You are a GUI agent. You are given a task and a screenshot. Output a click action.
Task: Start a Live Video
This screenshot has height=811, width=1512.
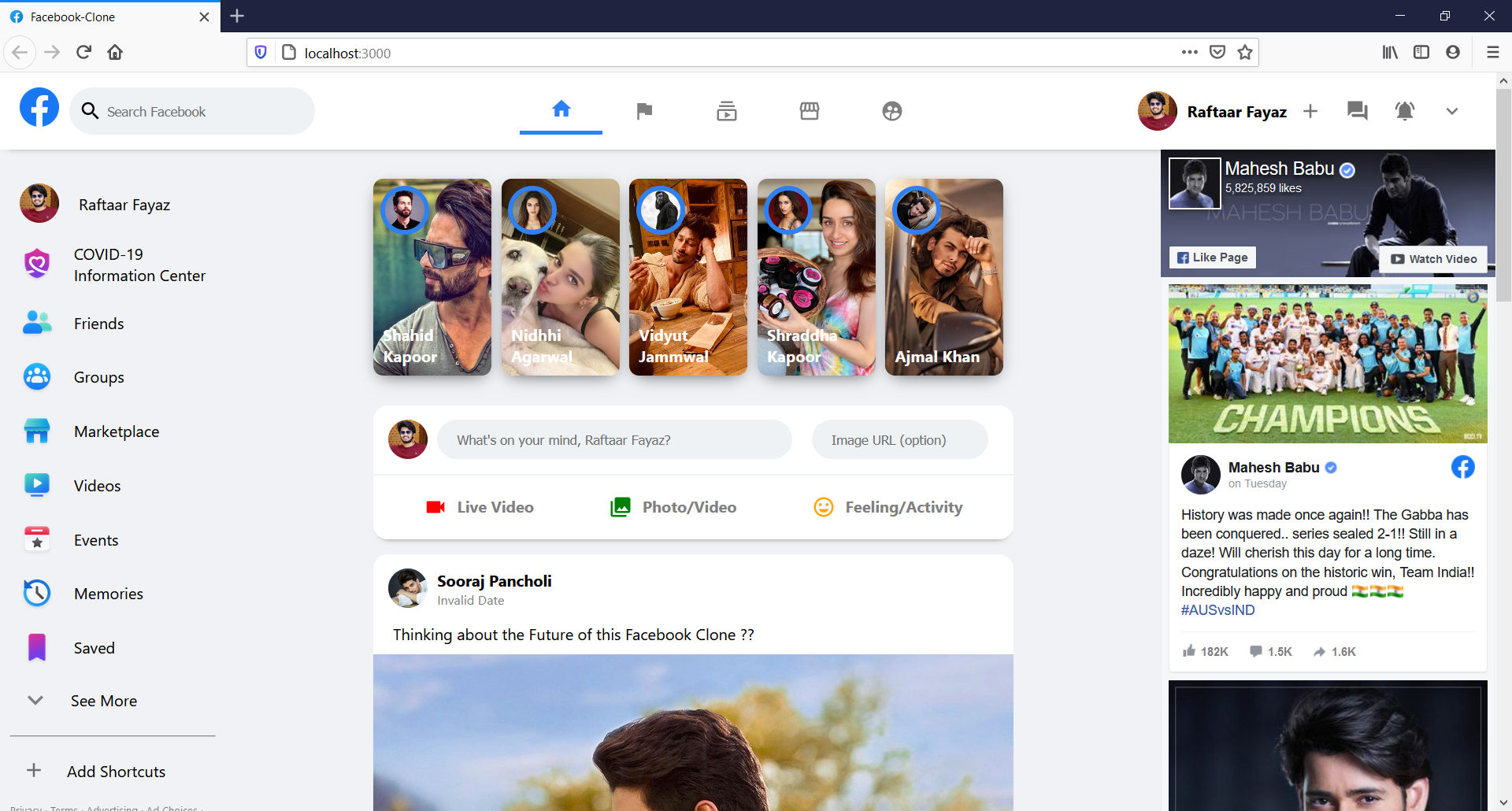pos(480,507)
